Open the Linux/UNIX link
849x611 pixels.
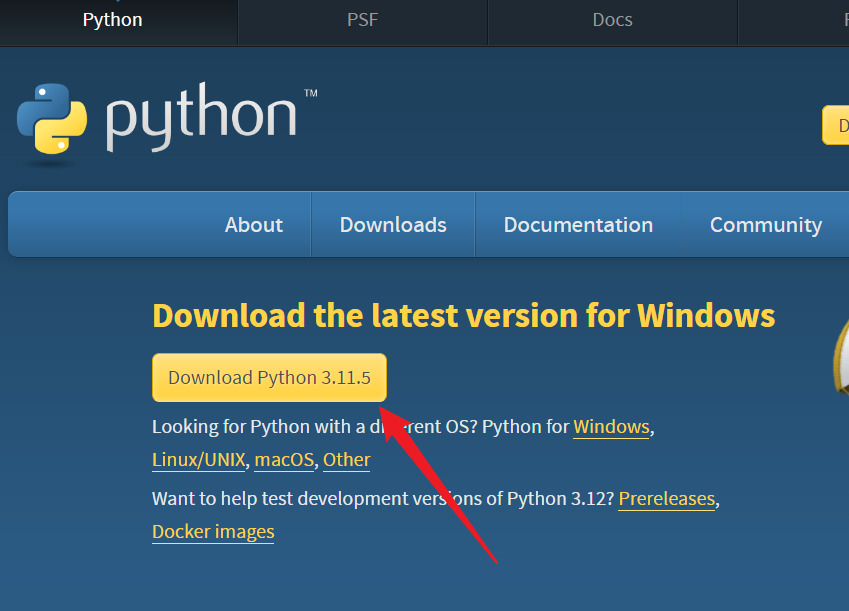point(198,460)
